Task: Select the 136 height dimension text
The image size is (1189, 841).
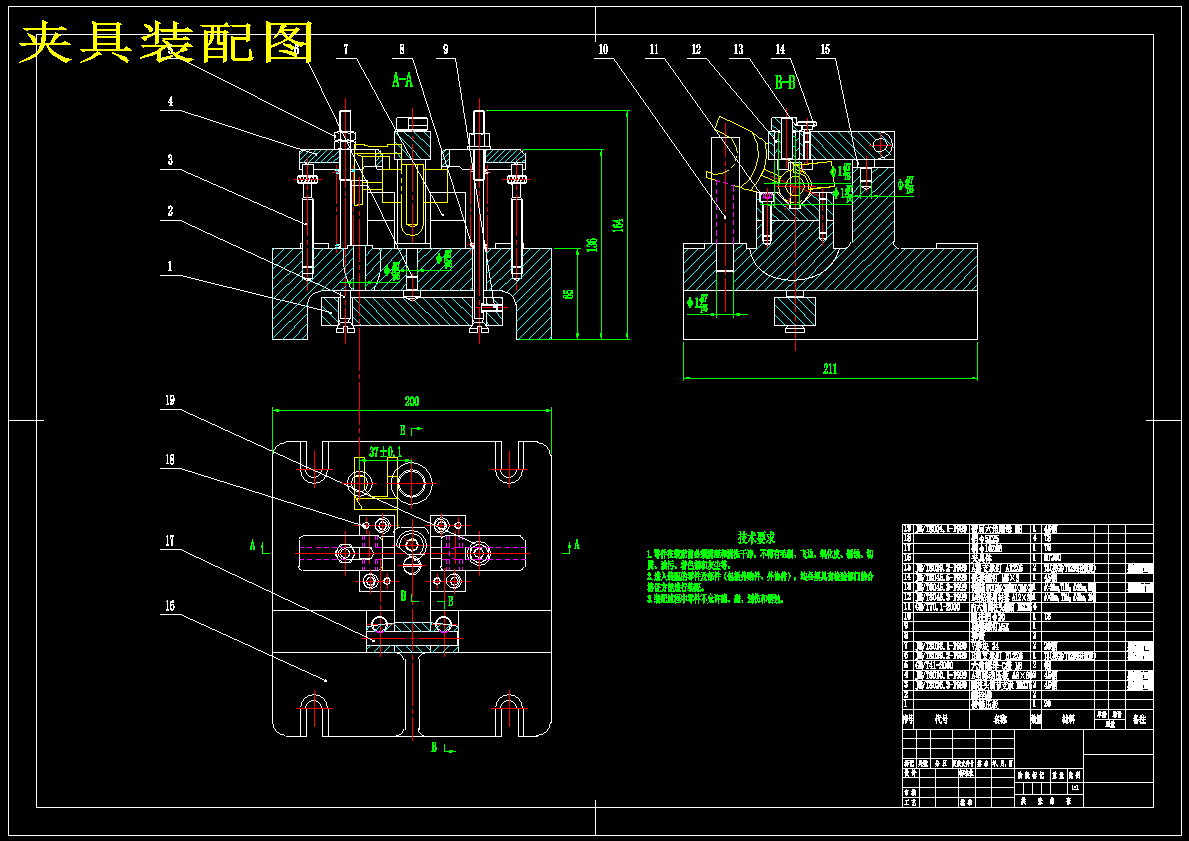Action: pos(591,245)
